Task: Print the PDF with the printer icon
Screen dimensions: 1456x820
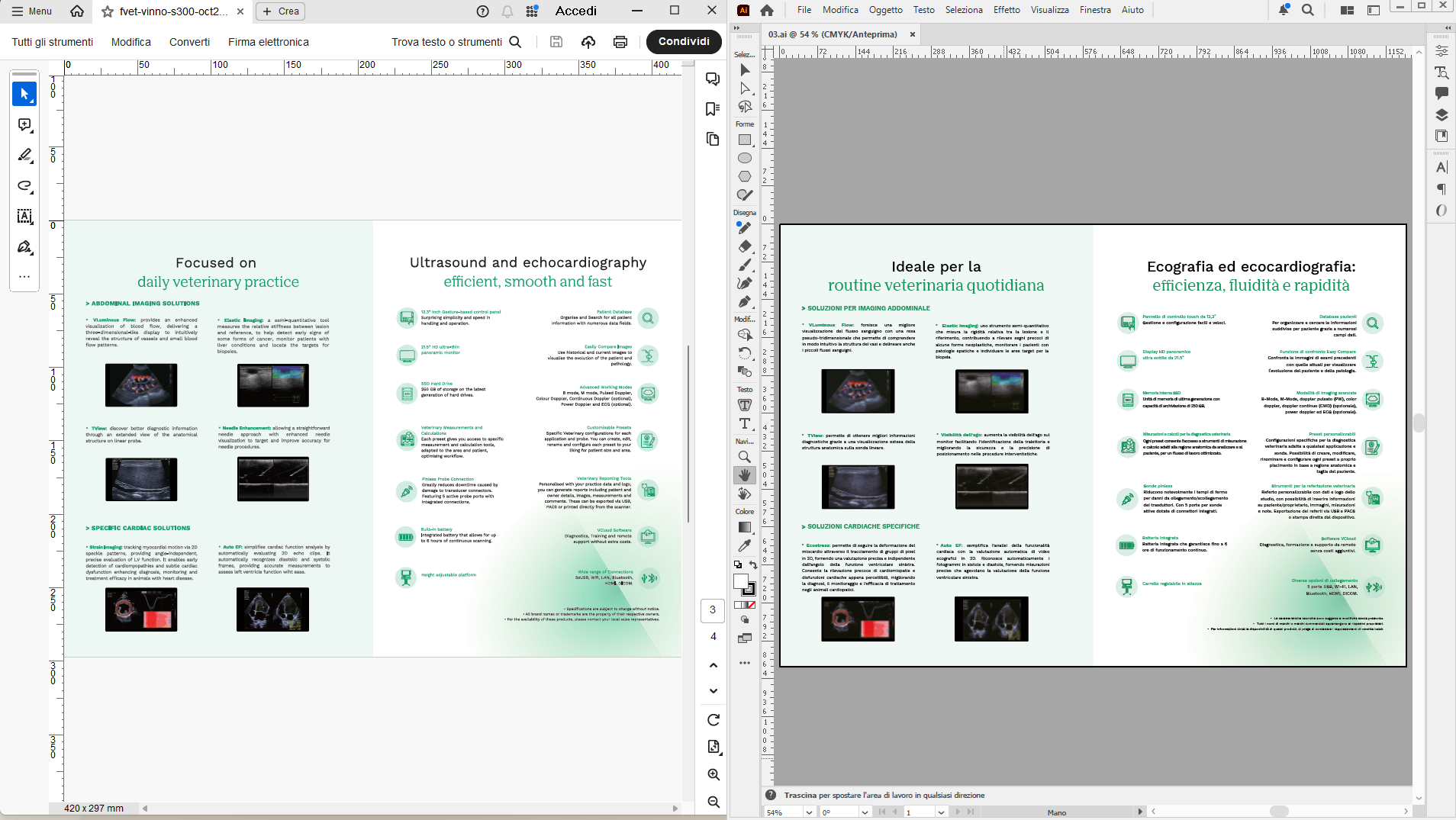Action: [x=620, y=42]
